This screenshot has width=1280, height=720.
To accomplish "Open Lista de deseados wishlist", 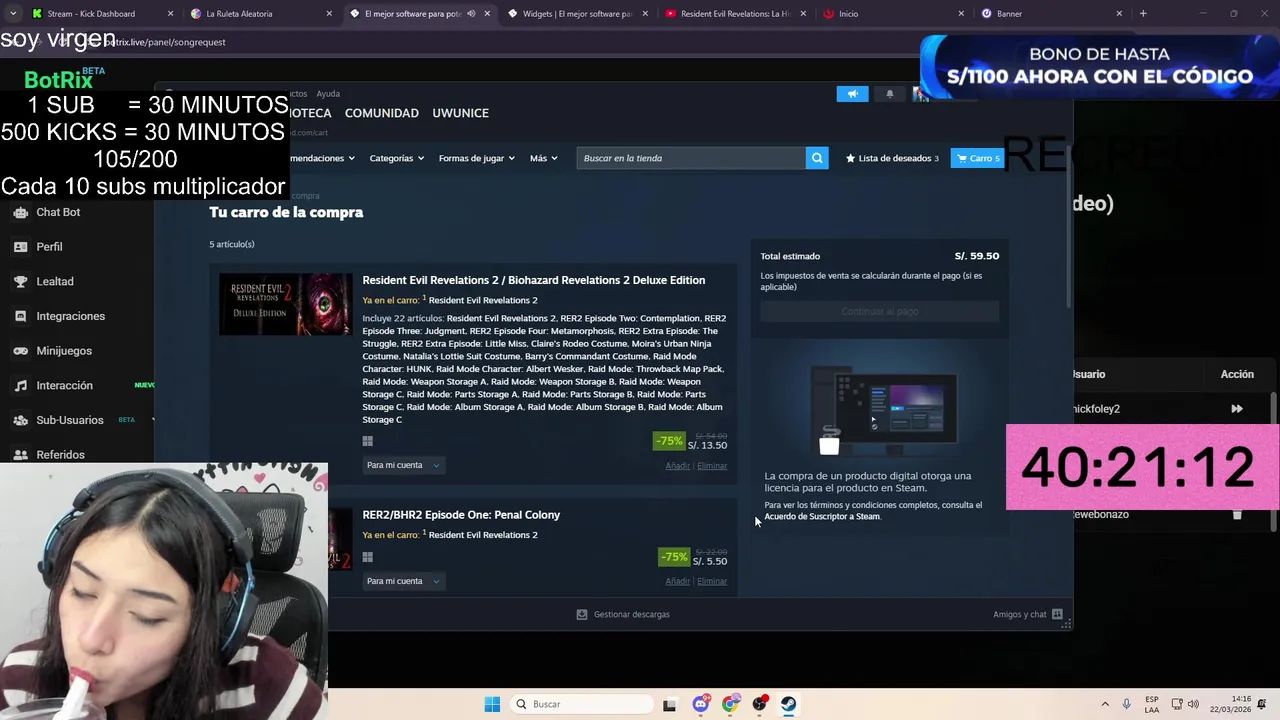I will pyautogui.click(x=892, y=158).
